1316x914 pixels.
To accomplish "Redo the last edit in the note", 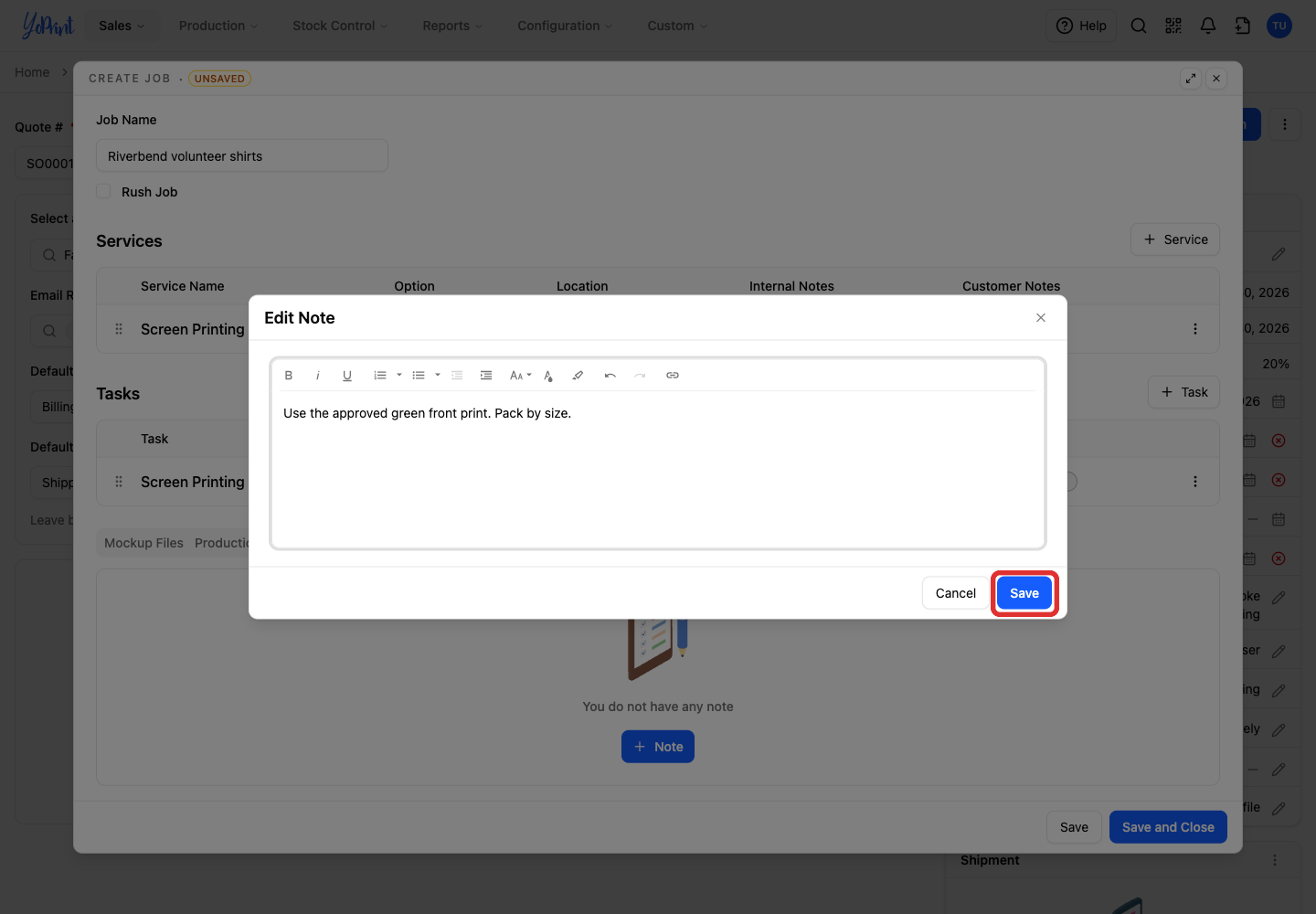I will pyautogui.click(x=640, y=376).
